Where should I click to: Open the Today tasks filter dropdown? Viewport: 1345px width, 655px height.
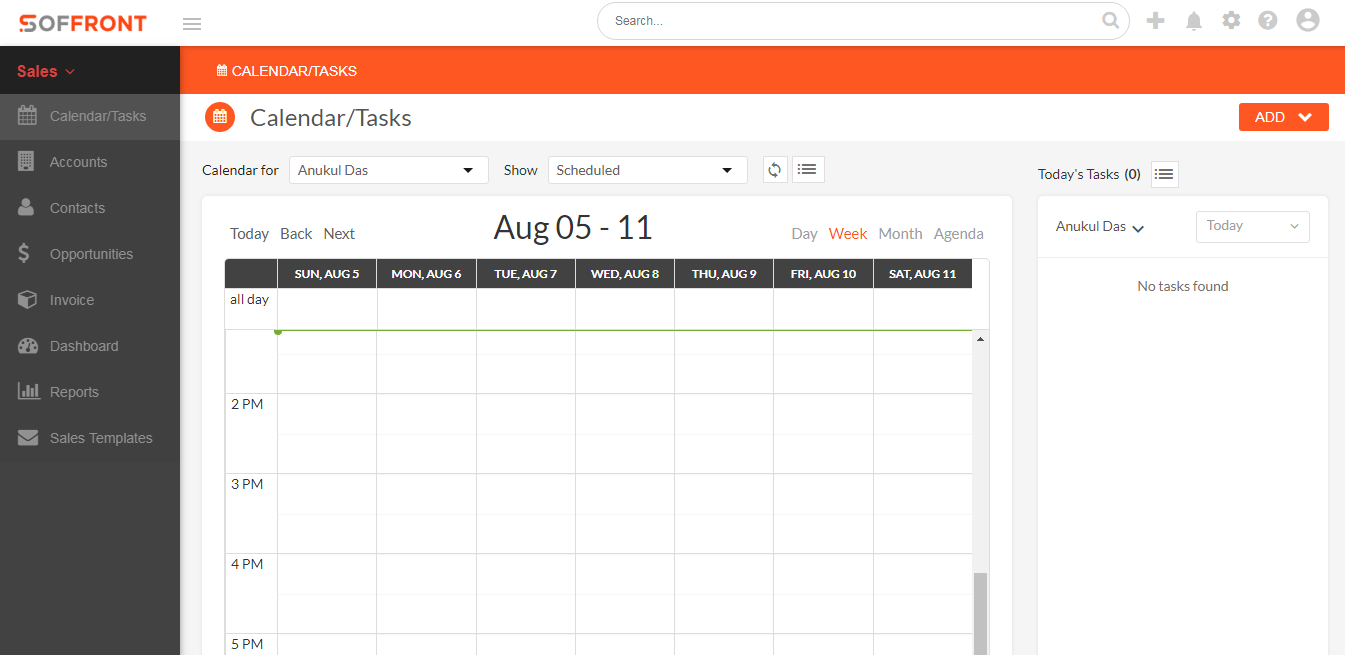(1252, 226)
